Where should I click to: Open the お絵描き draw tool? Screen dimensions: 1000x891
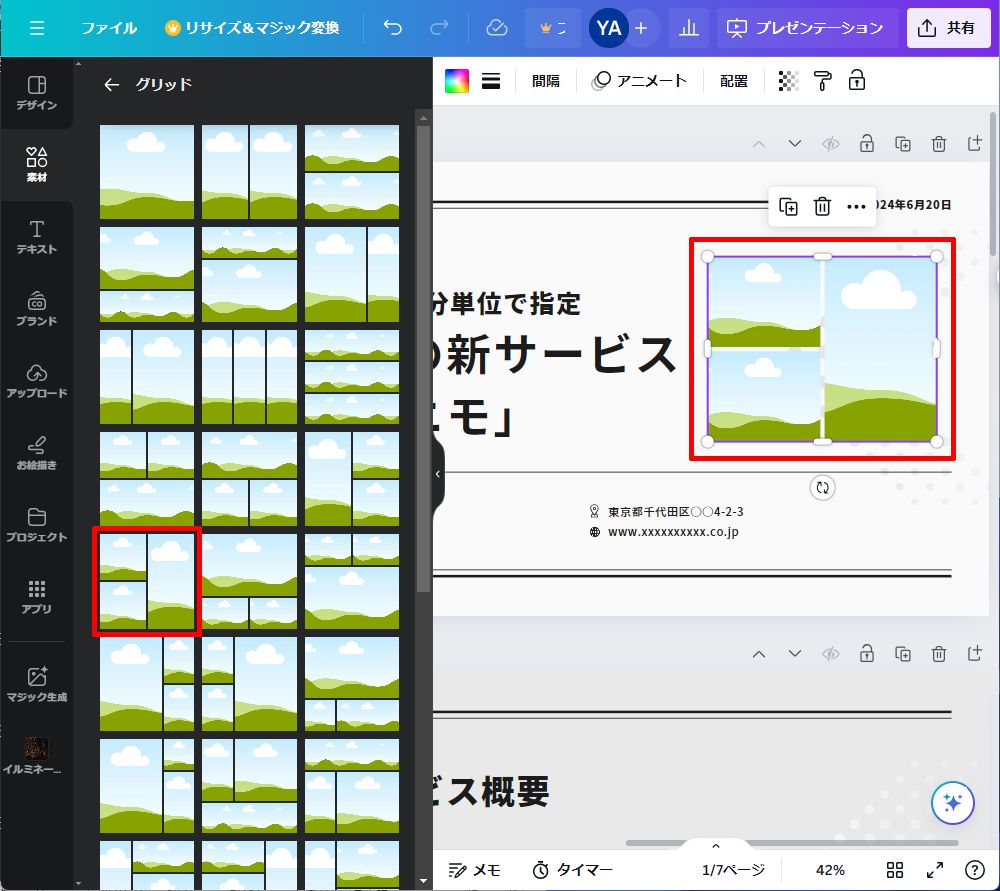click(36, 453)
